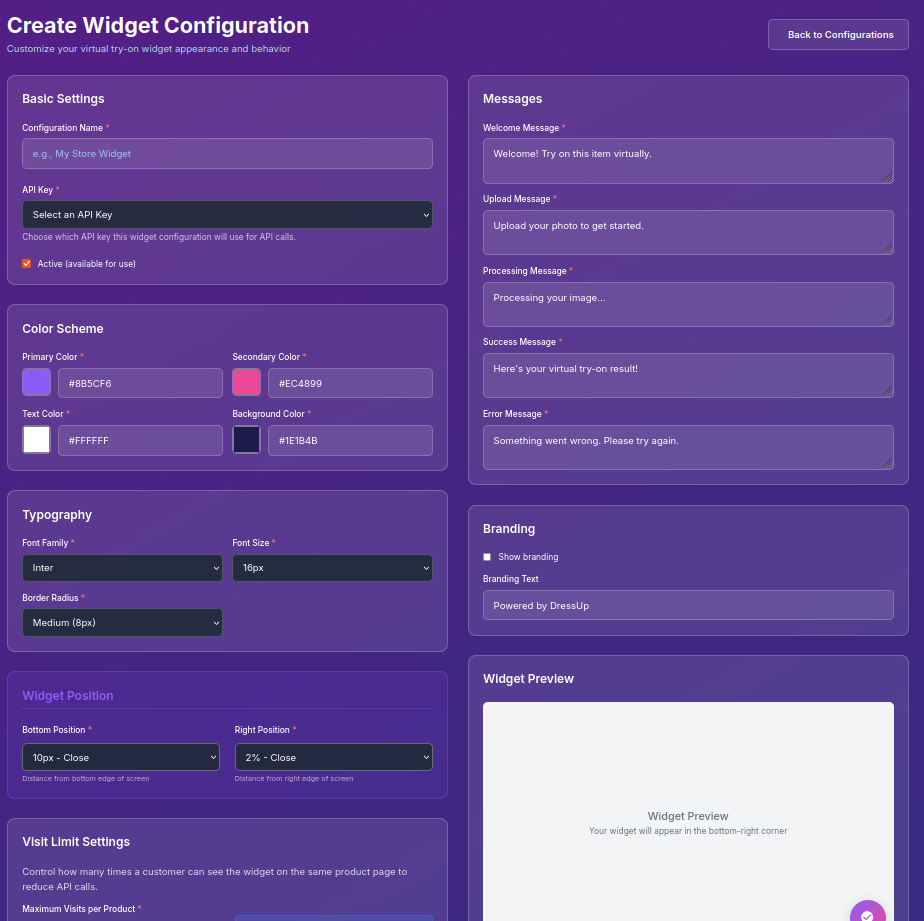The width and height of the screenshot is (924, 921).
Task: Click the Branding Text field
Action: (688, 604)
